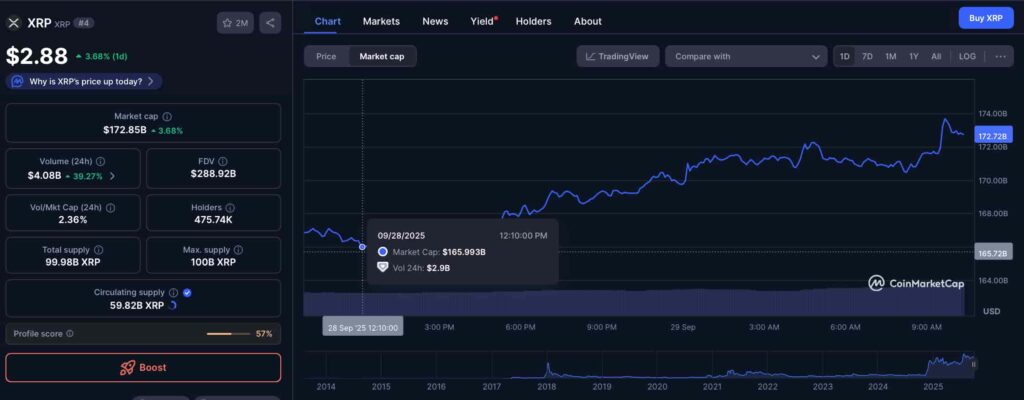Click the AI icon beside price question
Image resolution: width=1024 pixels, height=400 pixels.
[18, 82]
